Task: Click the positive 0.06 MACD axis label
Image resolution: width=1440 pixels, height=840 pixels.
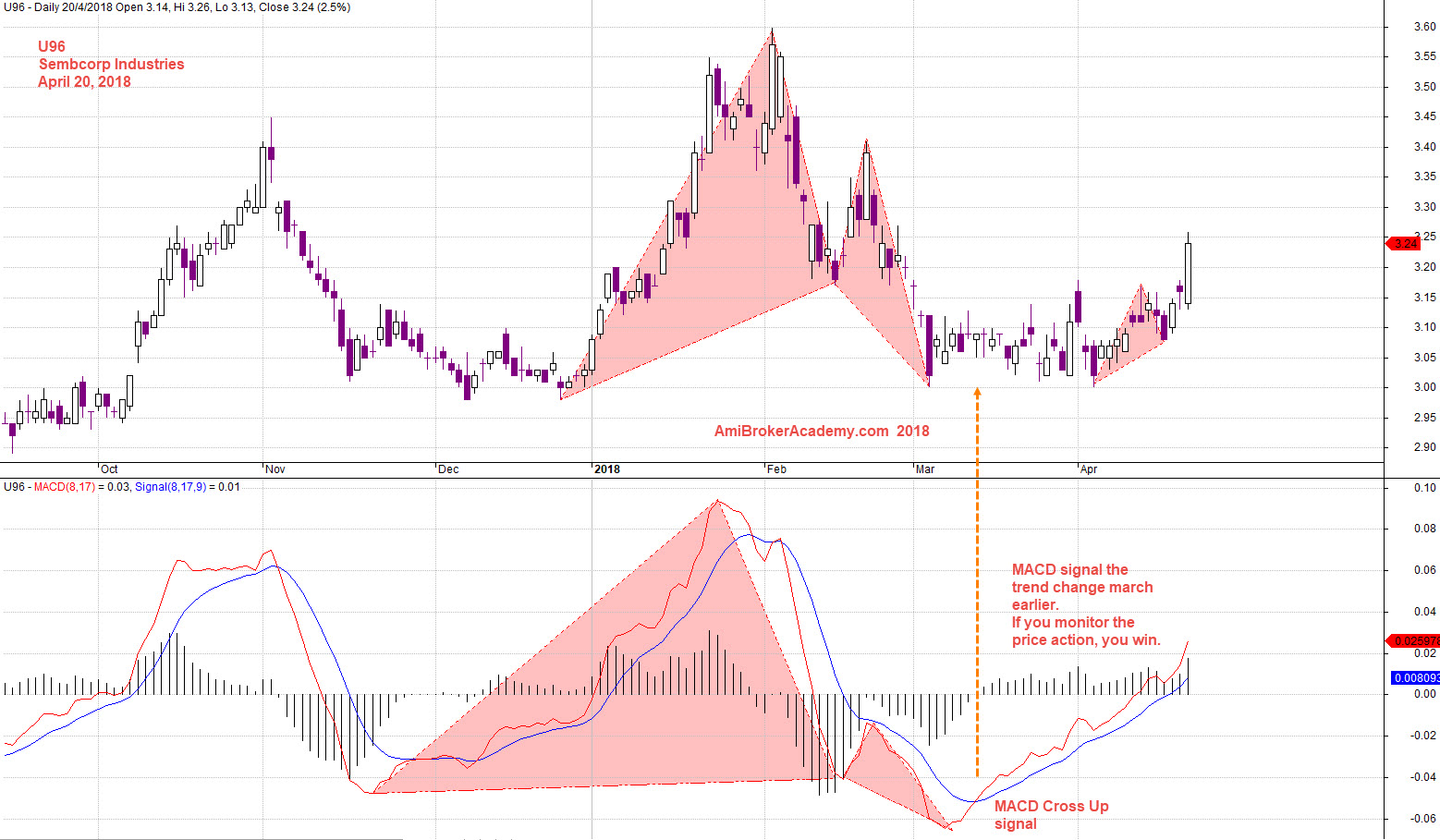Action: pyautogui.click(x=1425, y=570)
